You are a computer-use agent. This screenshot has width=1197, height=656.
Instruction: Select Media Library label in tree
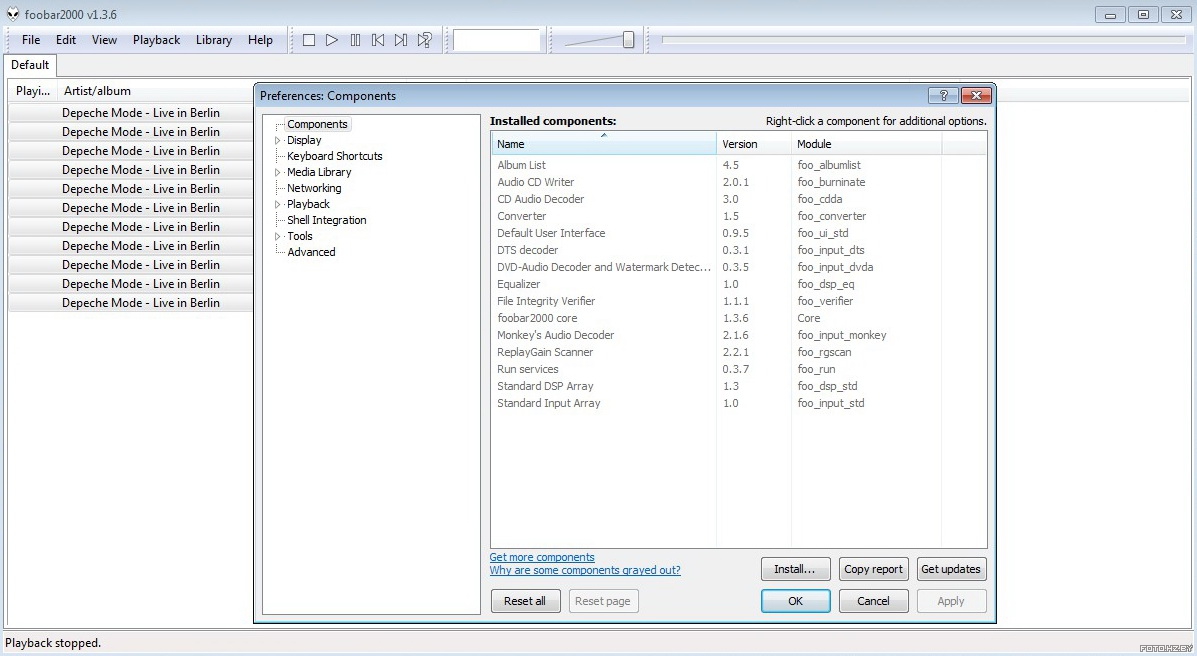(x=319, y=173)
